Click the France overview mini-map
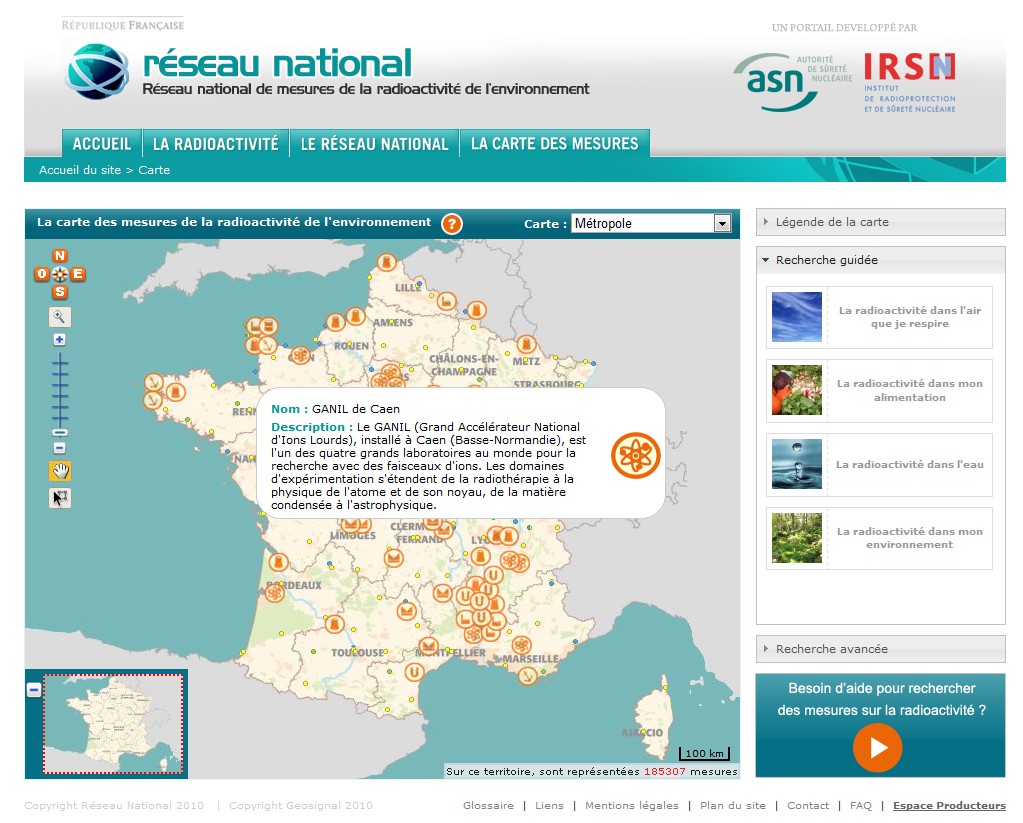1023x823 pixels. coord(114,724)
